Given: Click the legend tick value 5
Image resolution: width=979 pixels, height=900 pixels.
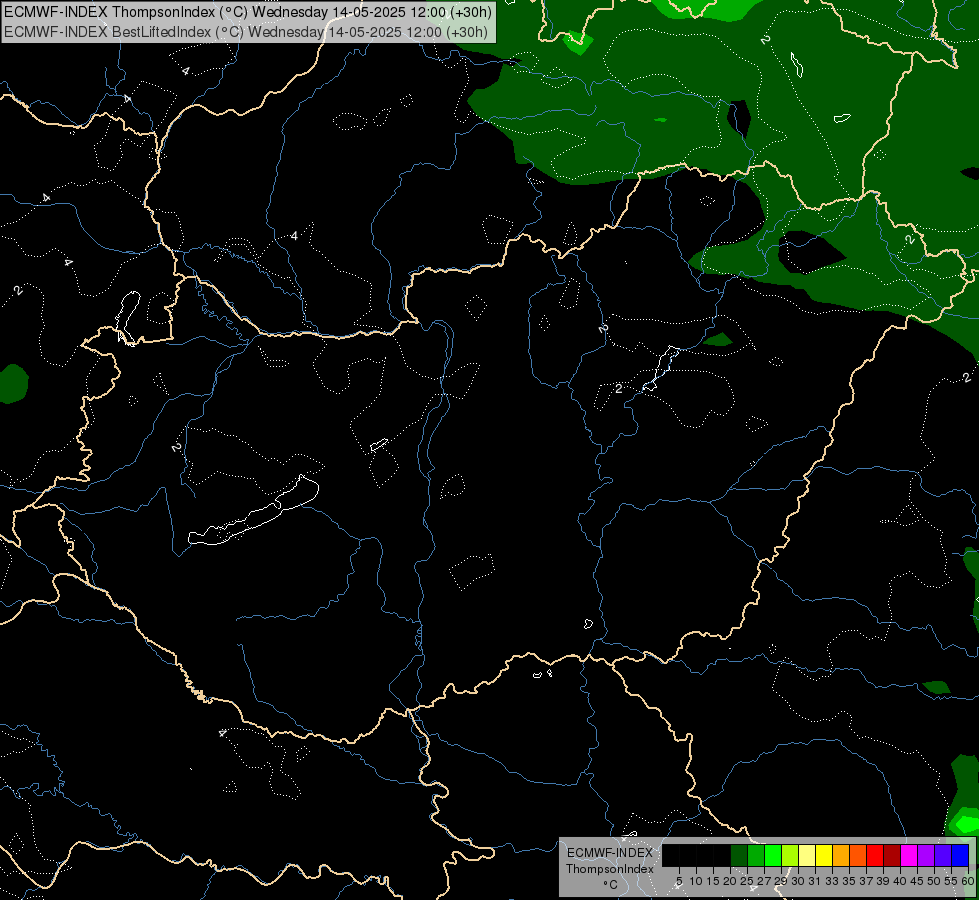Looking at the screenshot, I should point(679,881).
